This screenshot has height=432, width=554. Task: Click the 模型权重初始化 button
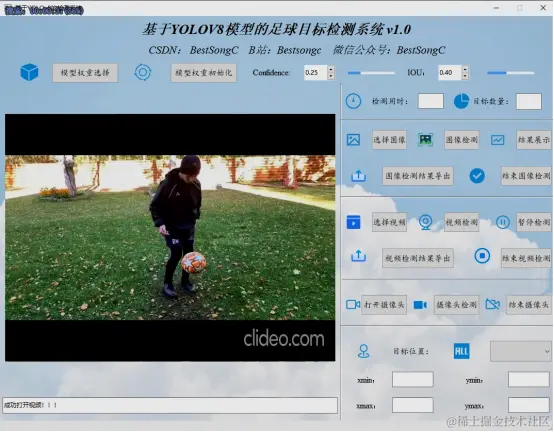[x=204, y=73]
